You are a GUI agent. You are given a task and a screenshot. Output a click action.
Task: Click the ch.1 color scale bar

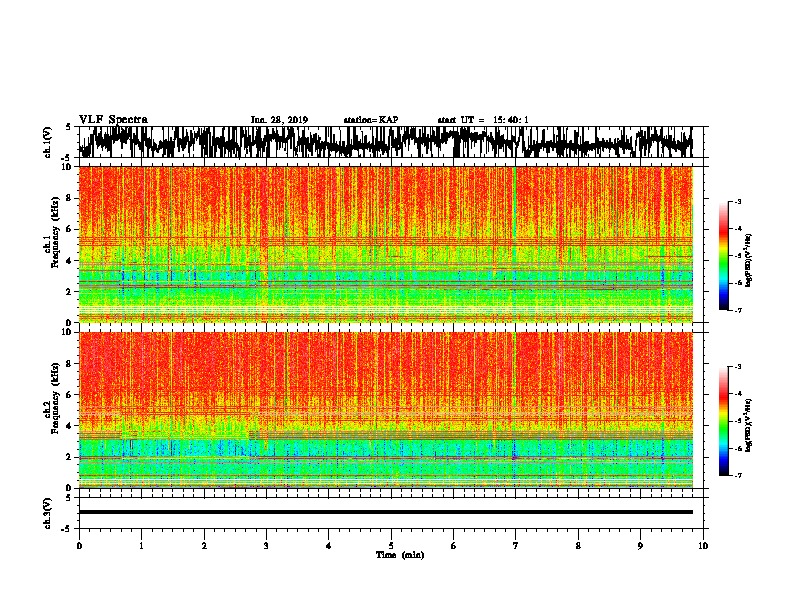point(724,256)
